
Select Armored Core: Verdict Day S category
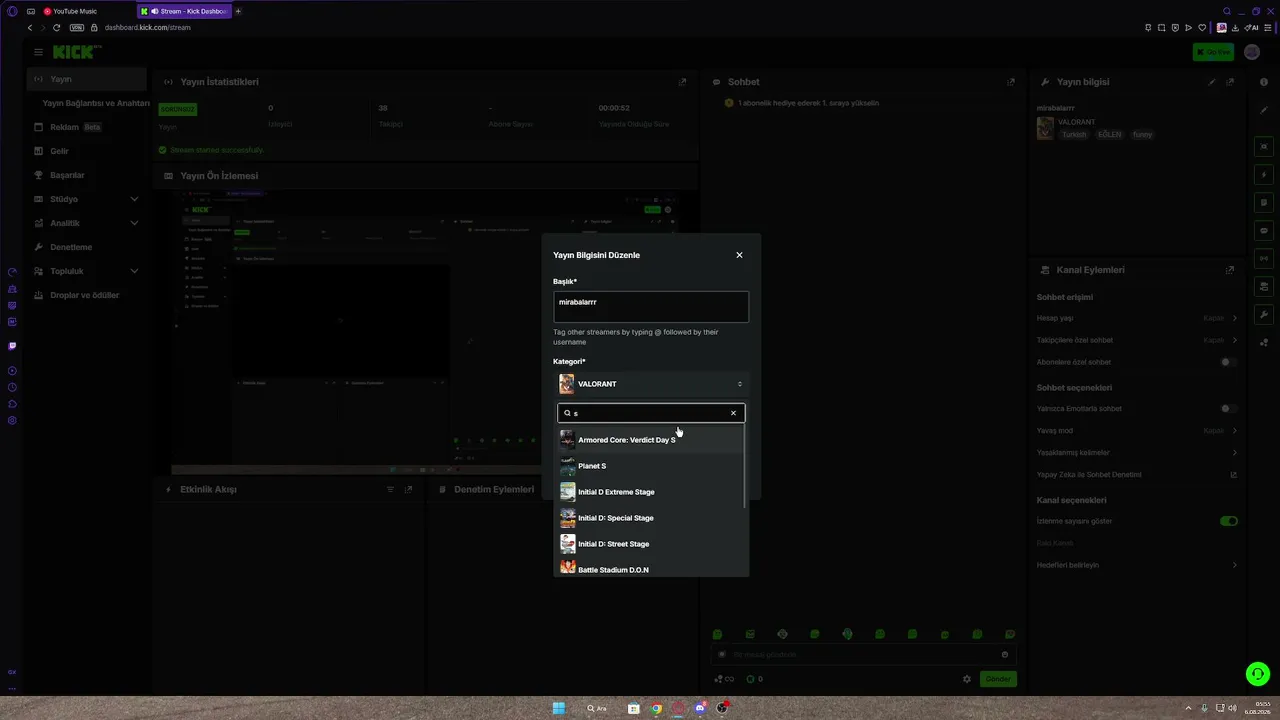click(651, 440)
